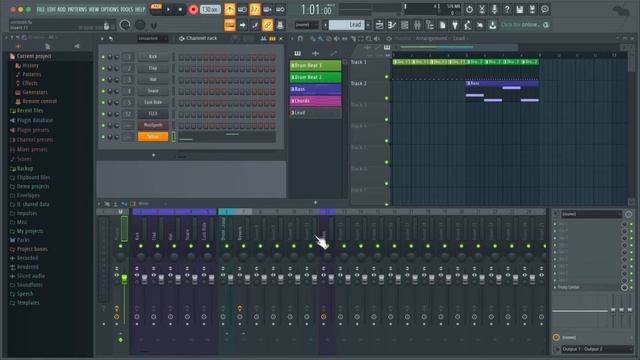Toggle the first step button of the Snare row
Image resolution: width=640 pixels, height=360 pixels.
(x=181, y=91)
